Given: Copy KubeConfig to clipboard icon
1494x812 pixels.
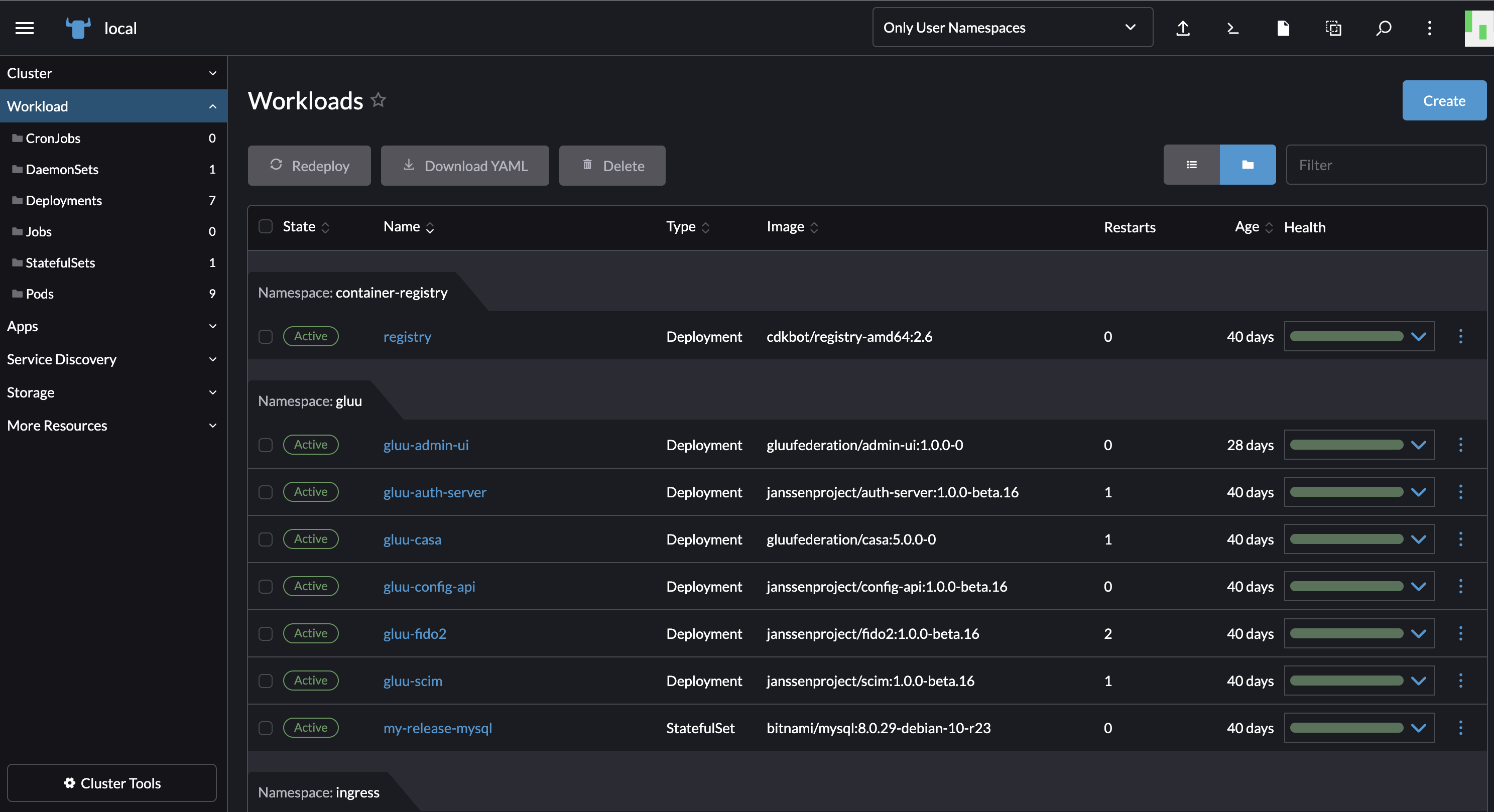Looking at the screenshot, I should (x=1333, y=28).
